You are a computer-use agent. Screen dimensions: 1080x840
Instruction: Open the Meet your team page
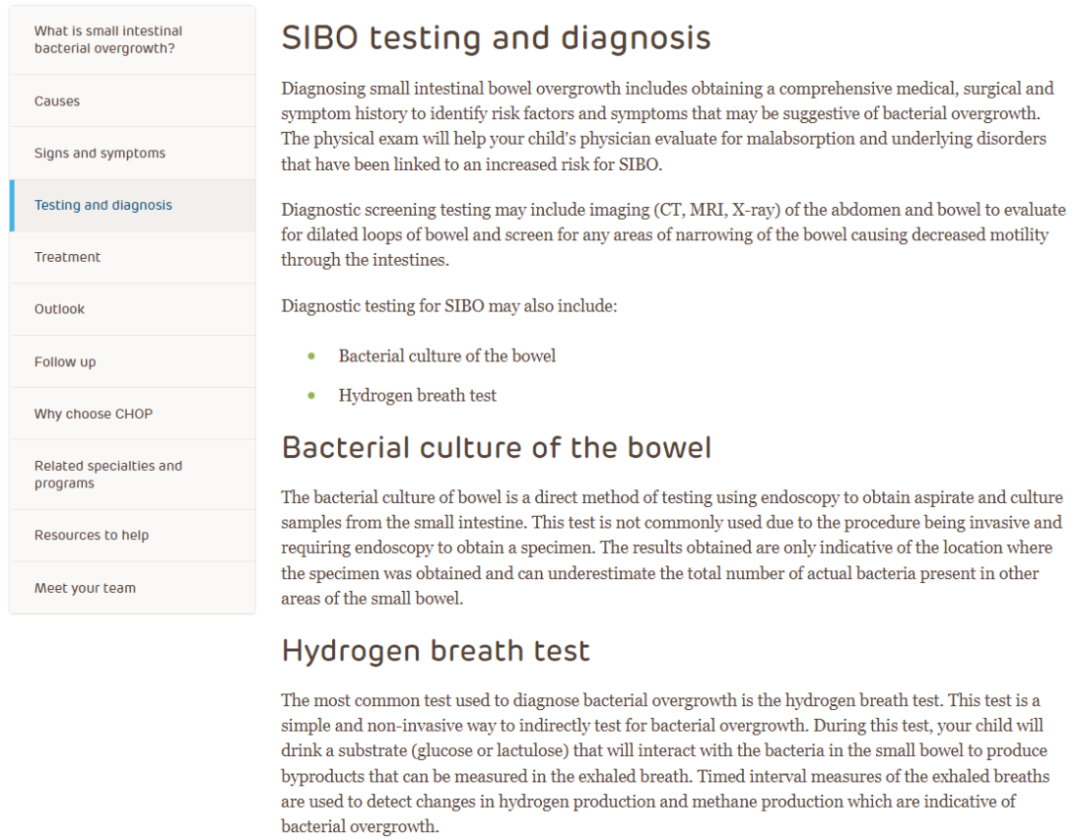[85, 588]
